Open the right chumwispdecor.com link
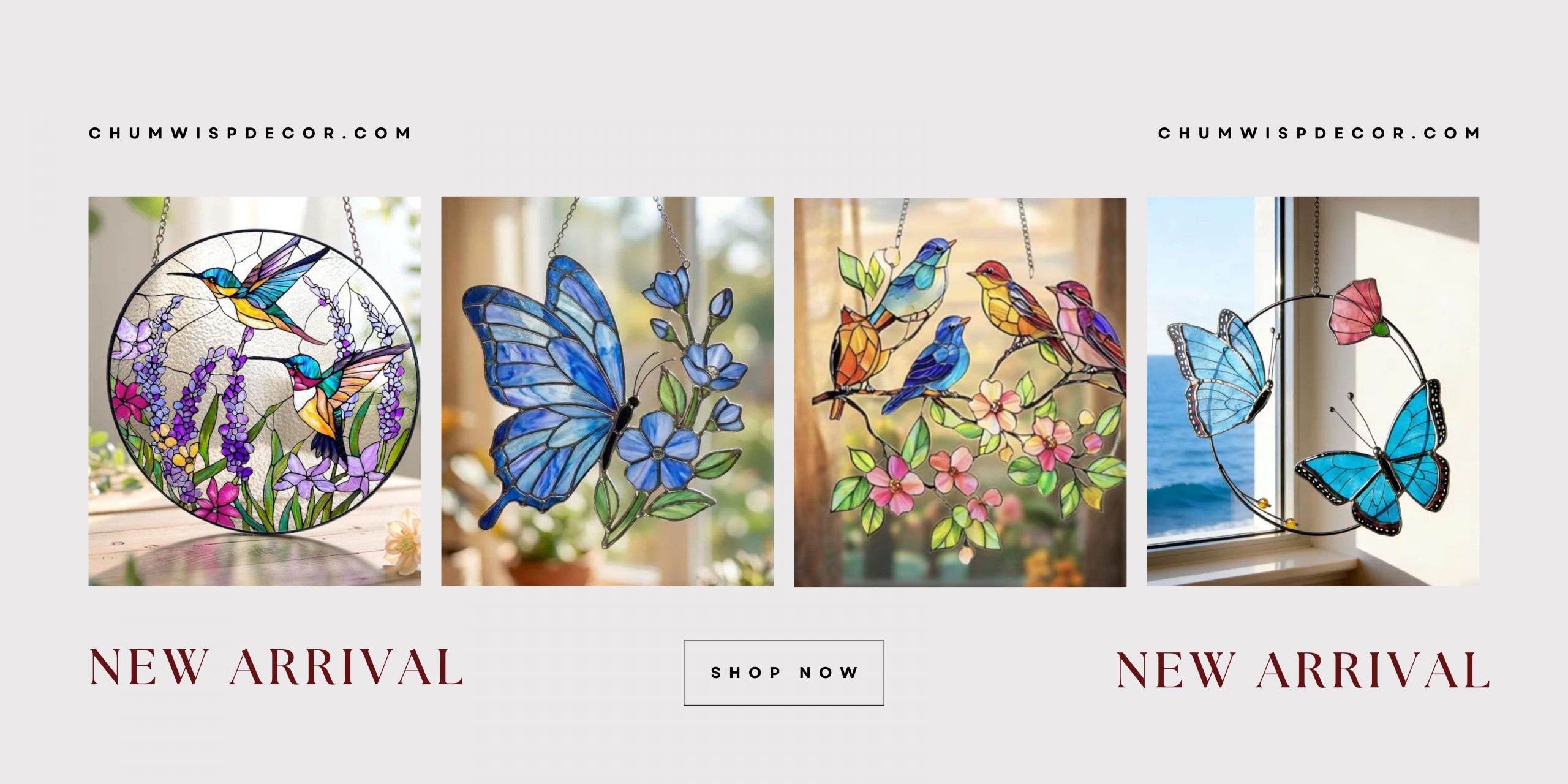 1319,133
